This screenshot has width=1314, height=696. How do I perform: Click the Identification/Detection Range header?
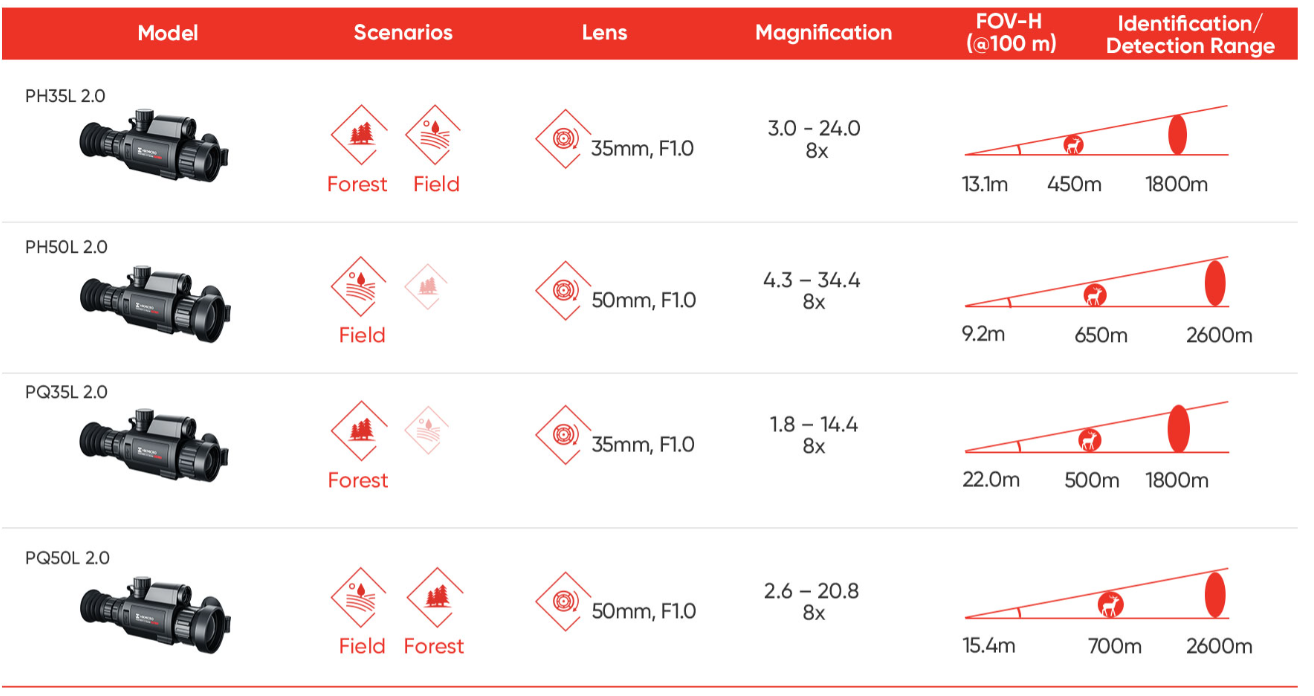coord(1190,35)
